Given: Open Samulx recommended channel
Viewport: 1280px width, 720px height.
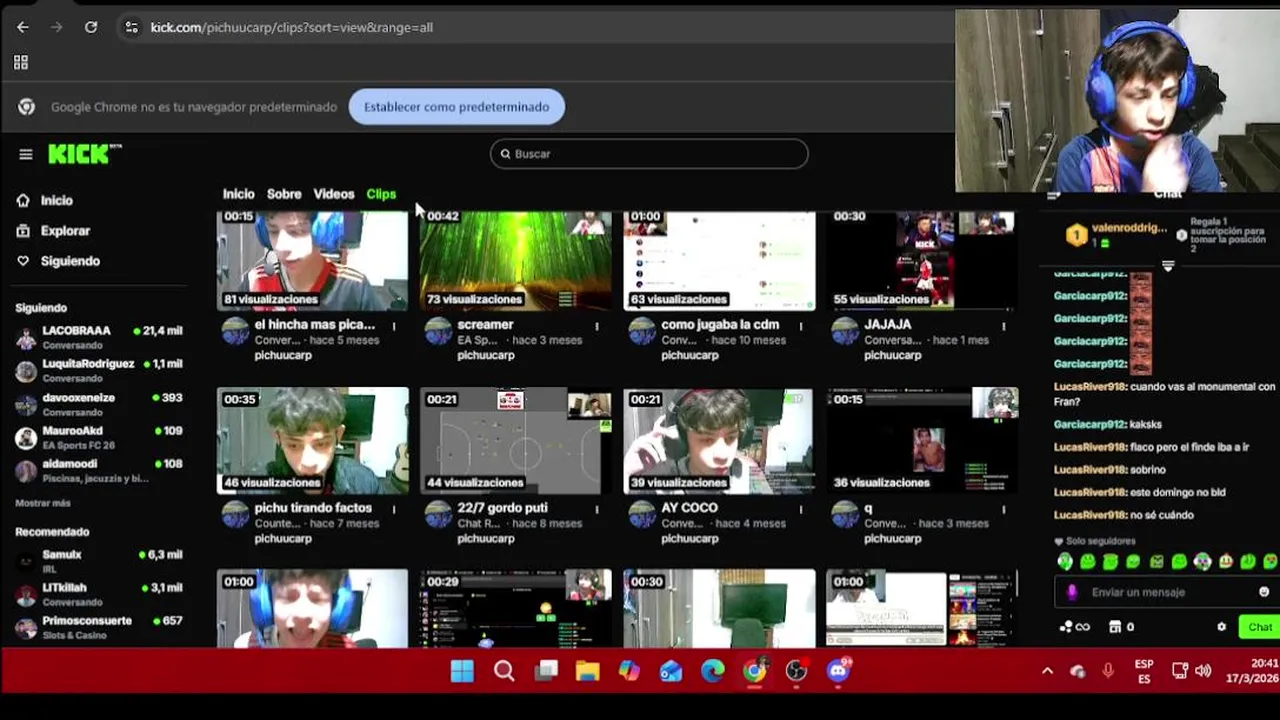Looking at the screenshot, I should coord(100,561).
